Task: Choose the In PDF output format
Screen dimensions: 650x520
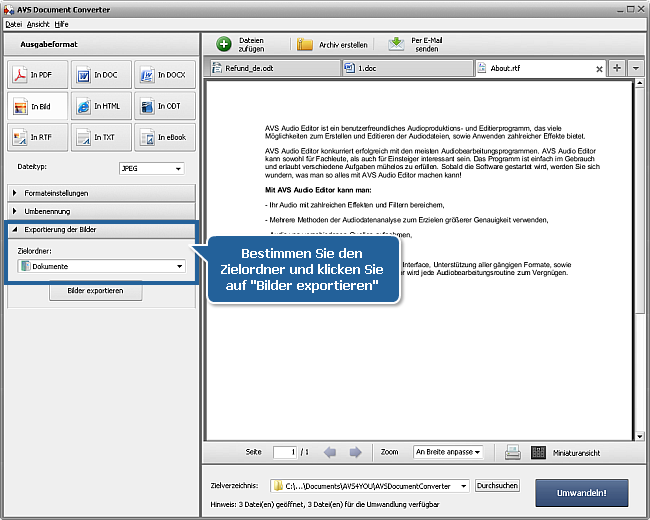Action: click(x=37, y=75)
